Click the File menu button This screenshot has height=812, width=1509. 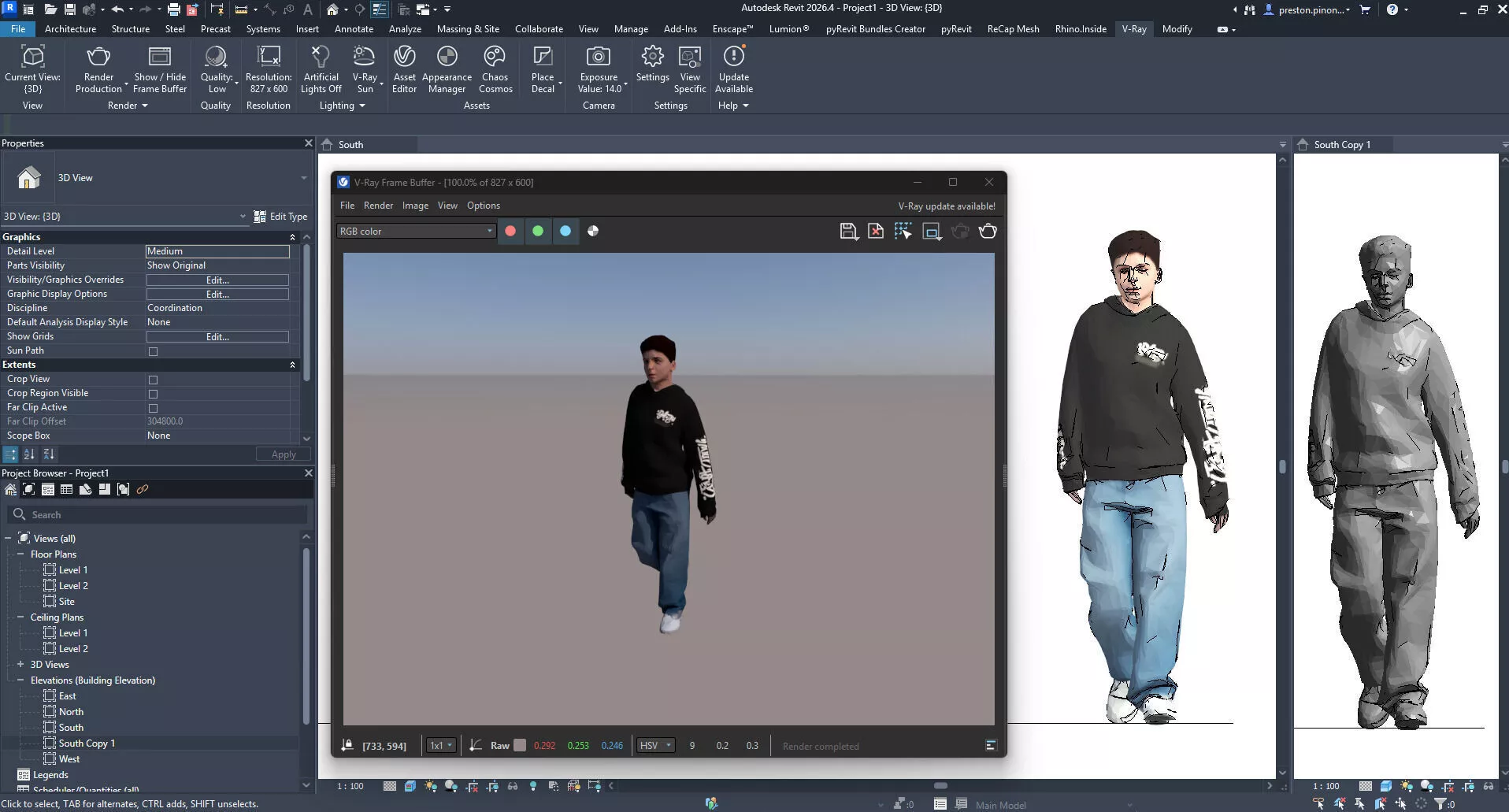17,29
